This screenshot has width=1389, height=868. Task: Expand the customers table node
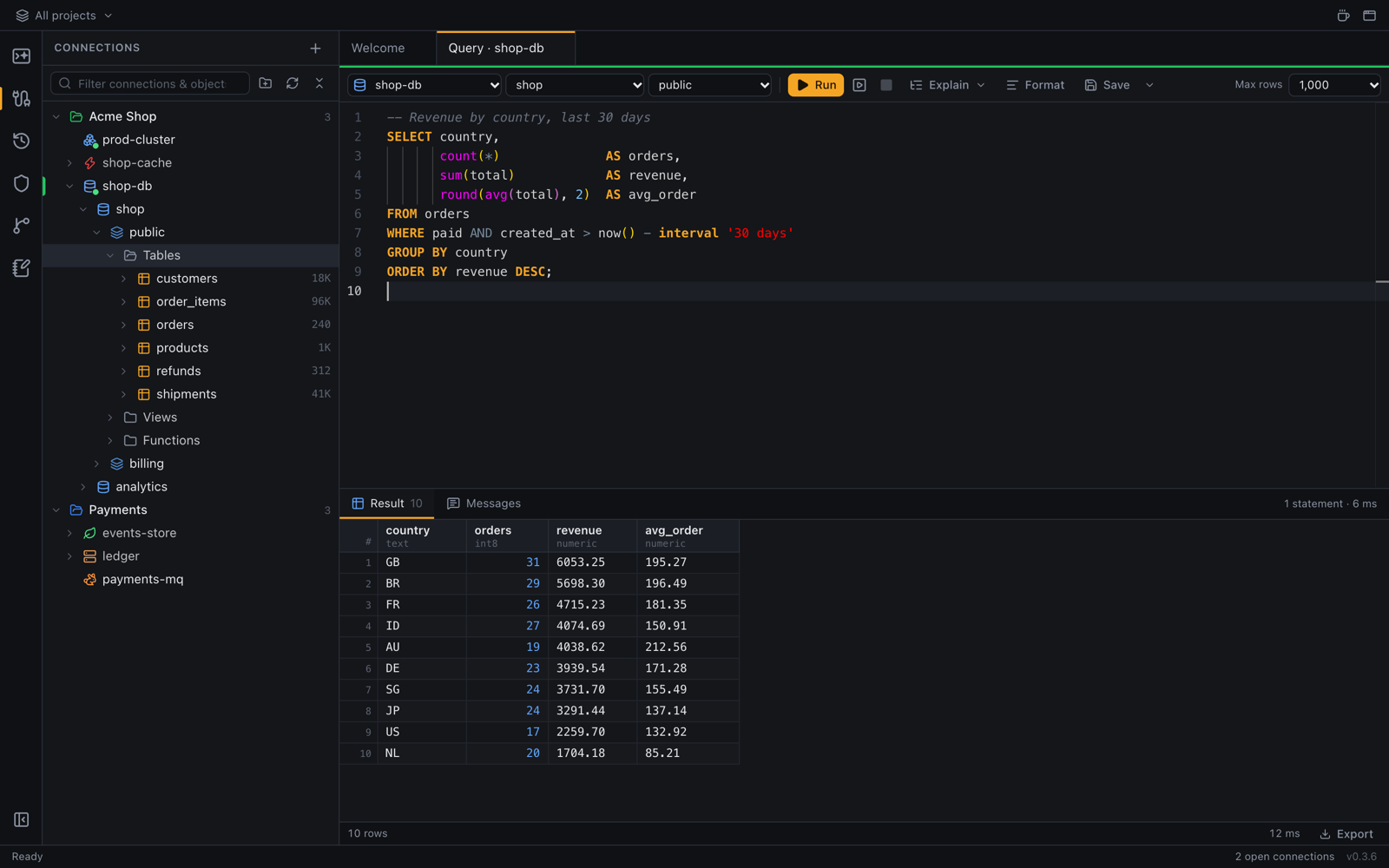pyautogui.click(x=123, y=279)
